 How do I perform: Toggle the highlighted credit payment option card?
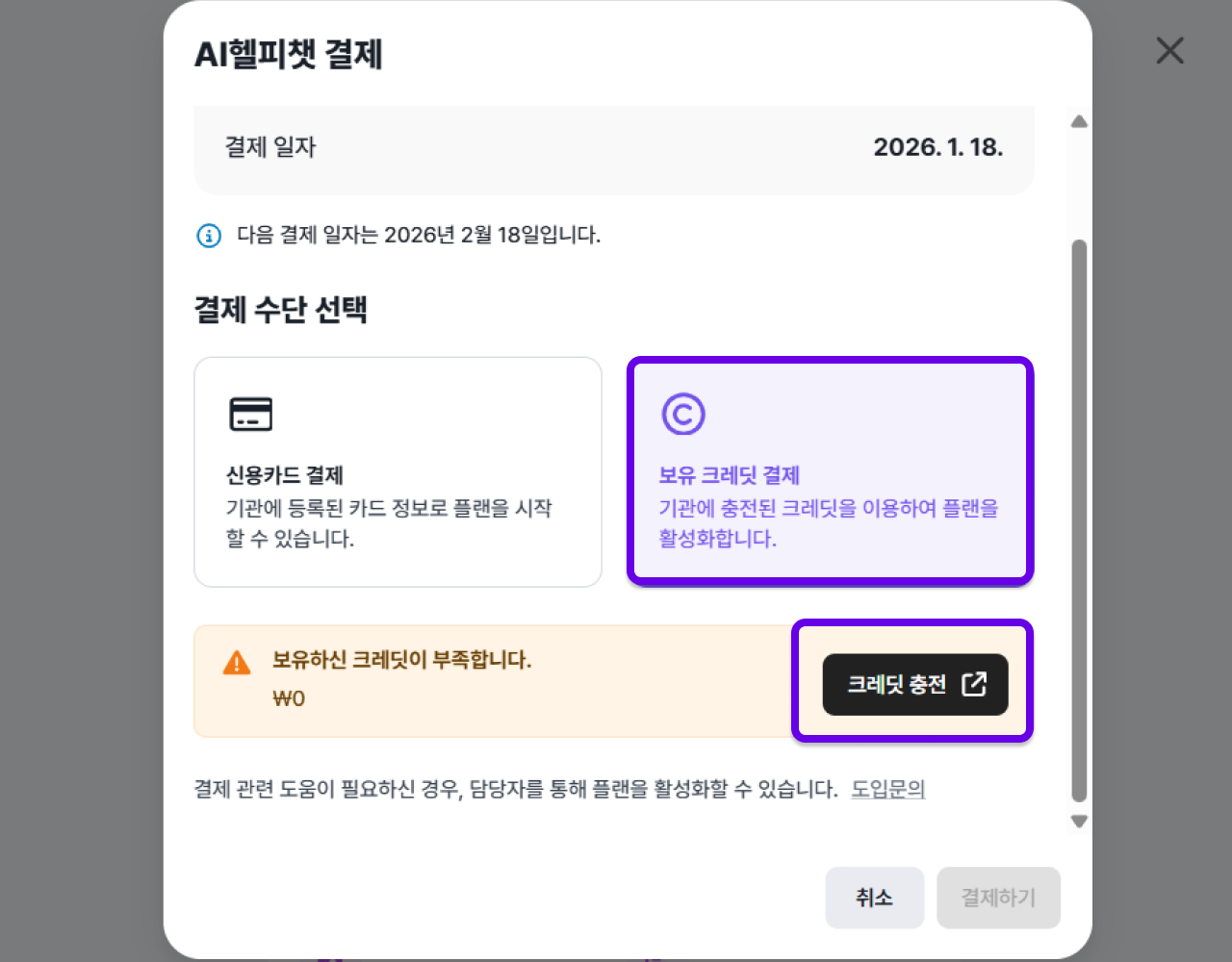point(830,470)
